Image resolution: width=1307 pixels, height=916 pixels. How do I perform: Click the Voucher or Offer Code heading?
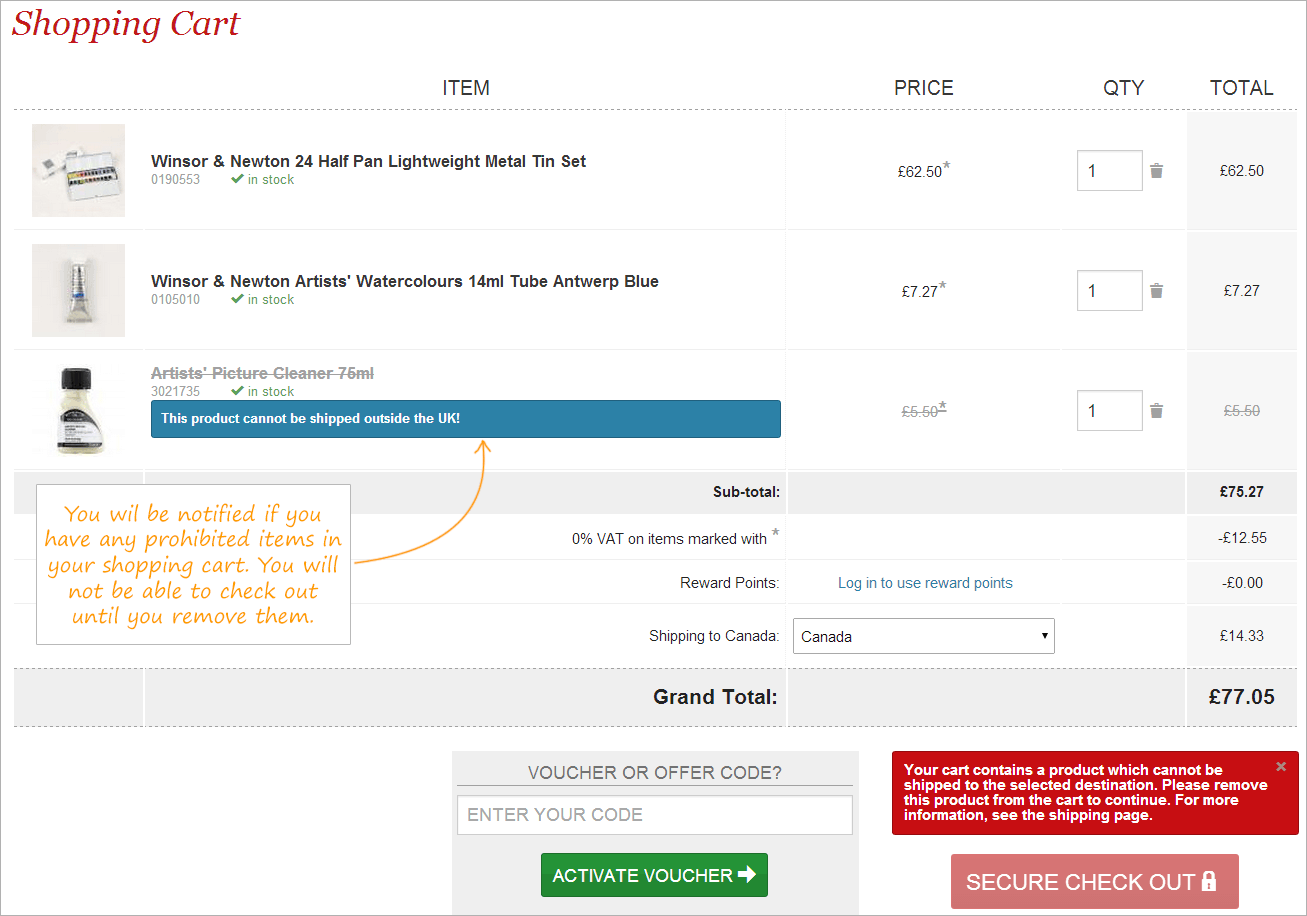[x=655, y=773]
